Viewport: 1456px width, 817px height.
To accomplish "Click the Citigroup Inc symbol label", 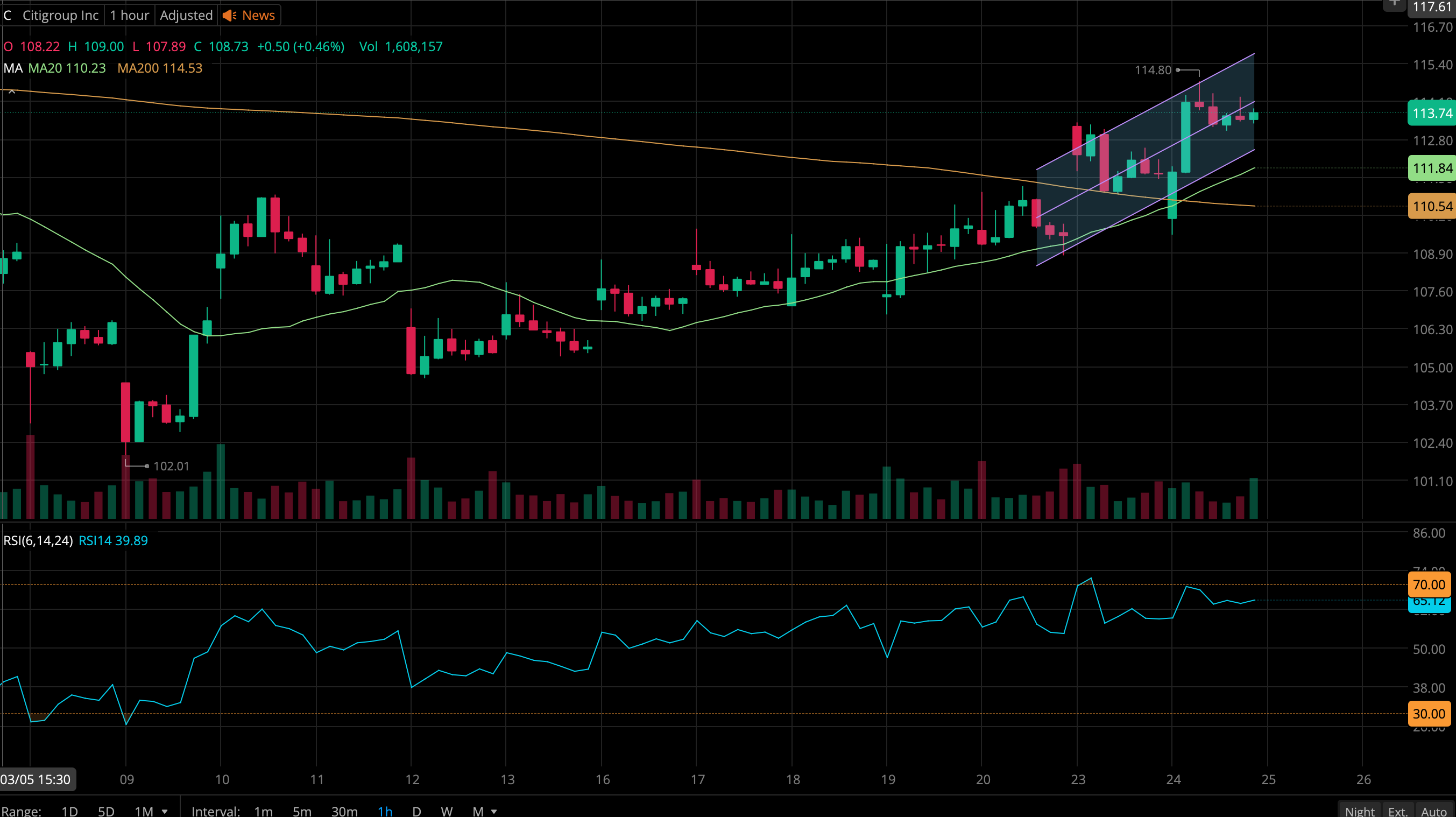I will [60, 15].
